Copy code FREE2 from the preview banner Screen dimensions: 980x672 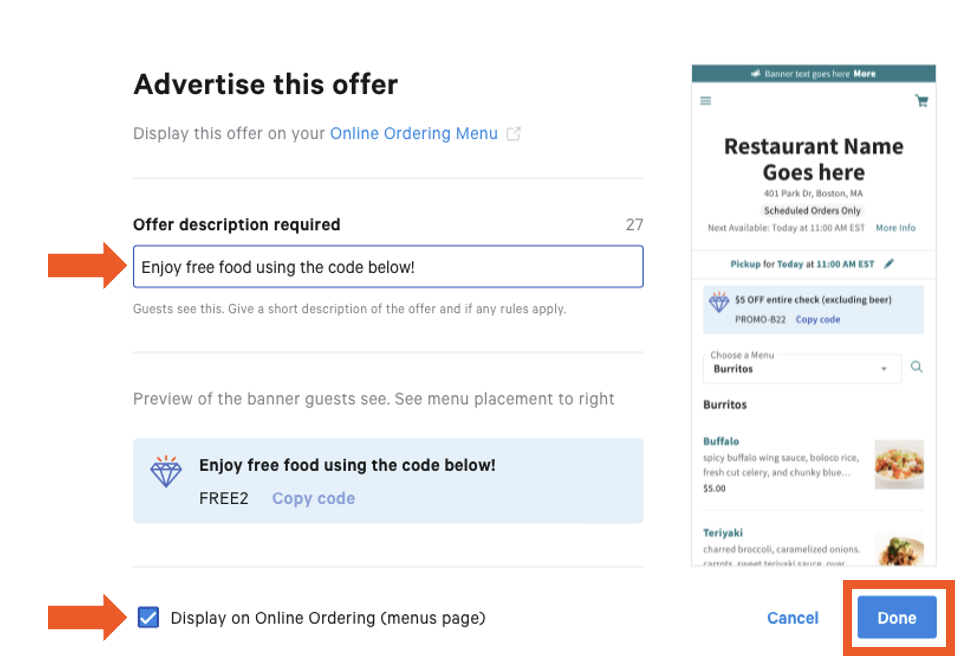pyautogui.click(x=313, y=498)
